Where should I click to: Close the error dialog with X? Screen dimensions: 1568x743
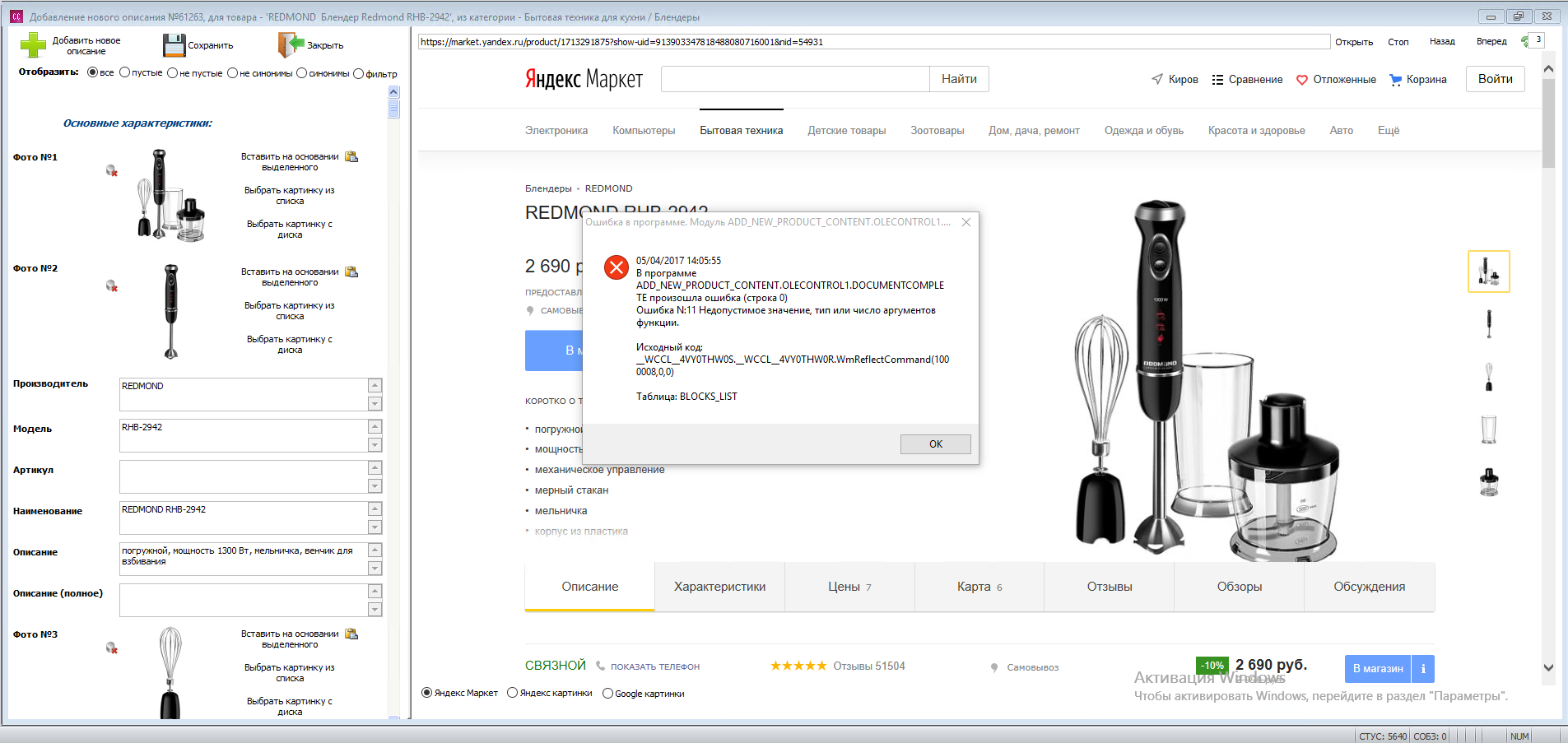coord(966,222)
